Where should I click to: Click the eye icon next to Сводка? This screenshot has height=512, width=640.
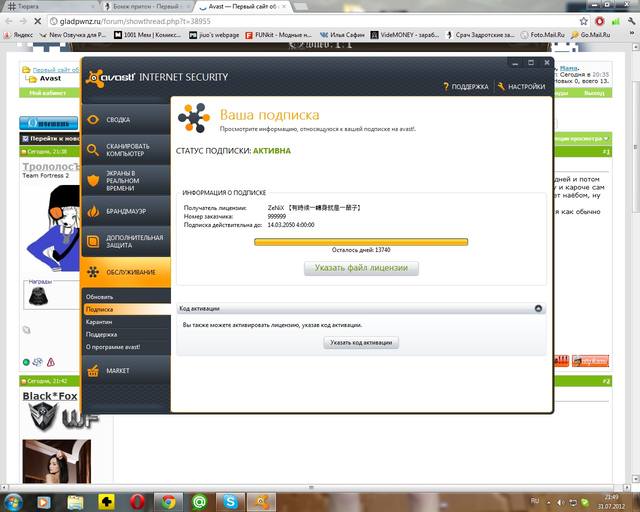tap(93, 120)
